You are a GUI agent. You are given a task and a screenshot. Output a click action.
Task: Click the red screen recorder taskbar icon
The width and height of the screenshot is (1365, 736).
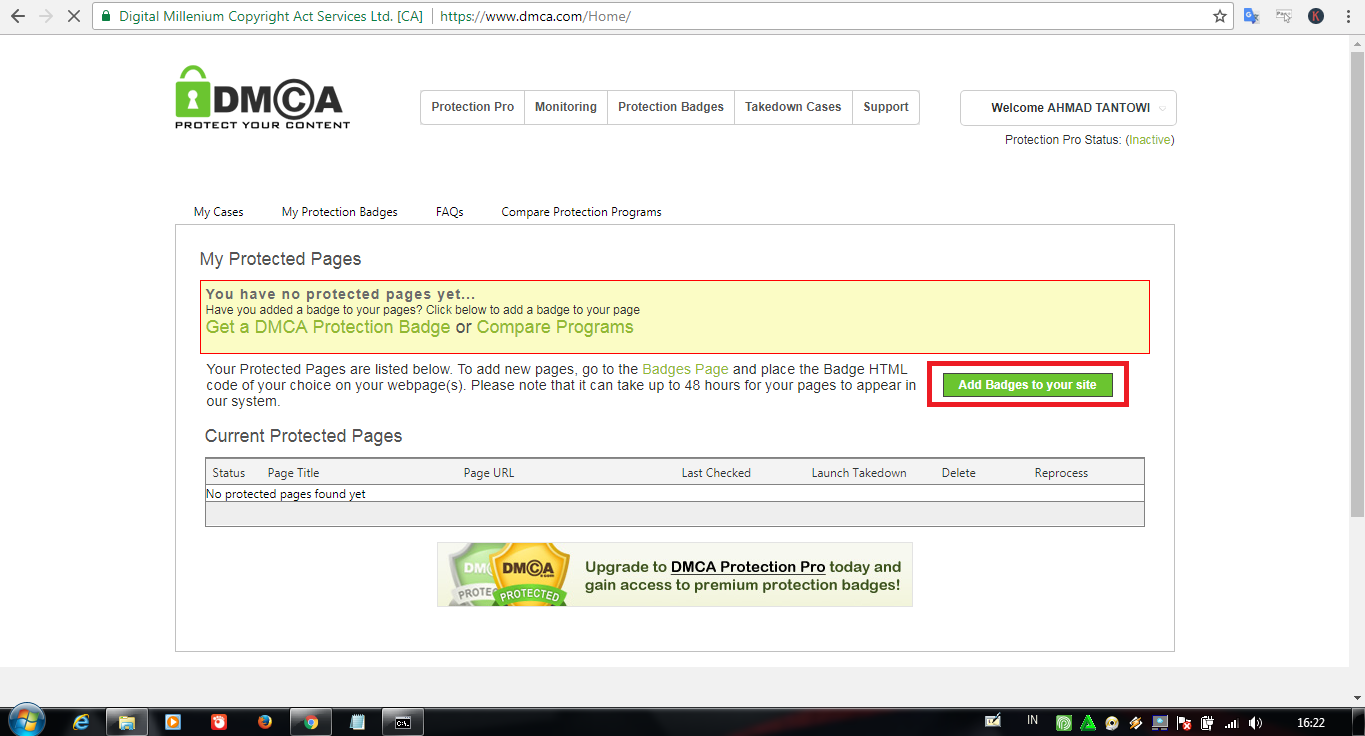pyautogui.click(x=219, y=722)
